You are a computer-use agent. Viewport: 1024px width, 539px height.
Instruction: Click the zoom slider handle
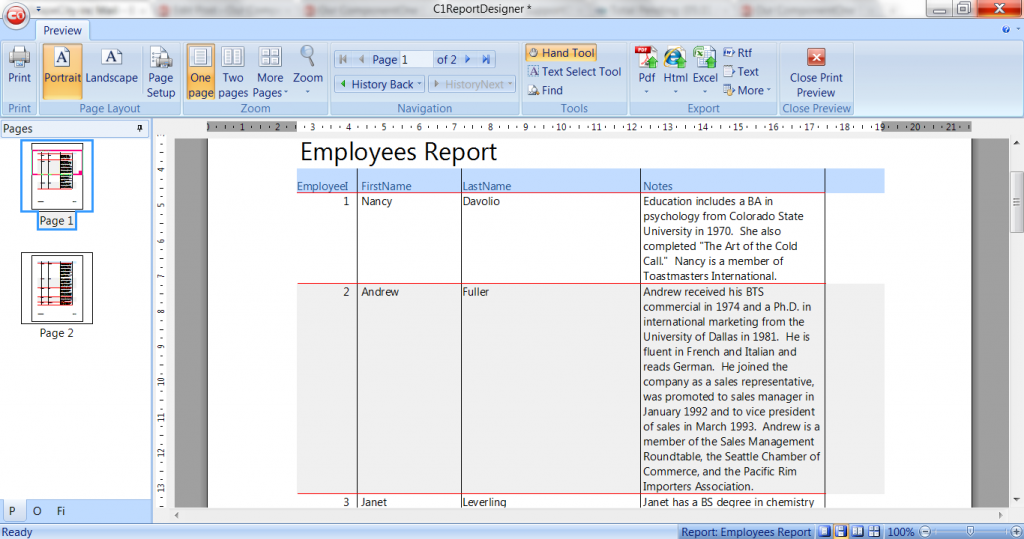[970, 532]
